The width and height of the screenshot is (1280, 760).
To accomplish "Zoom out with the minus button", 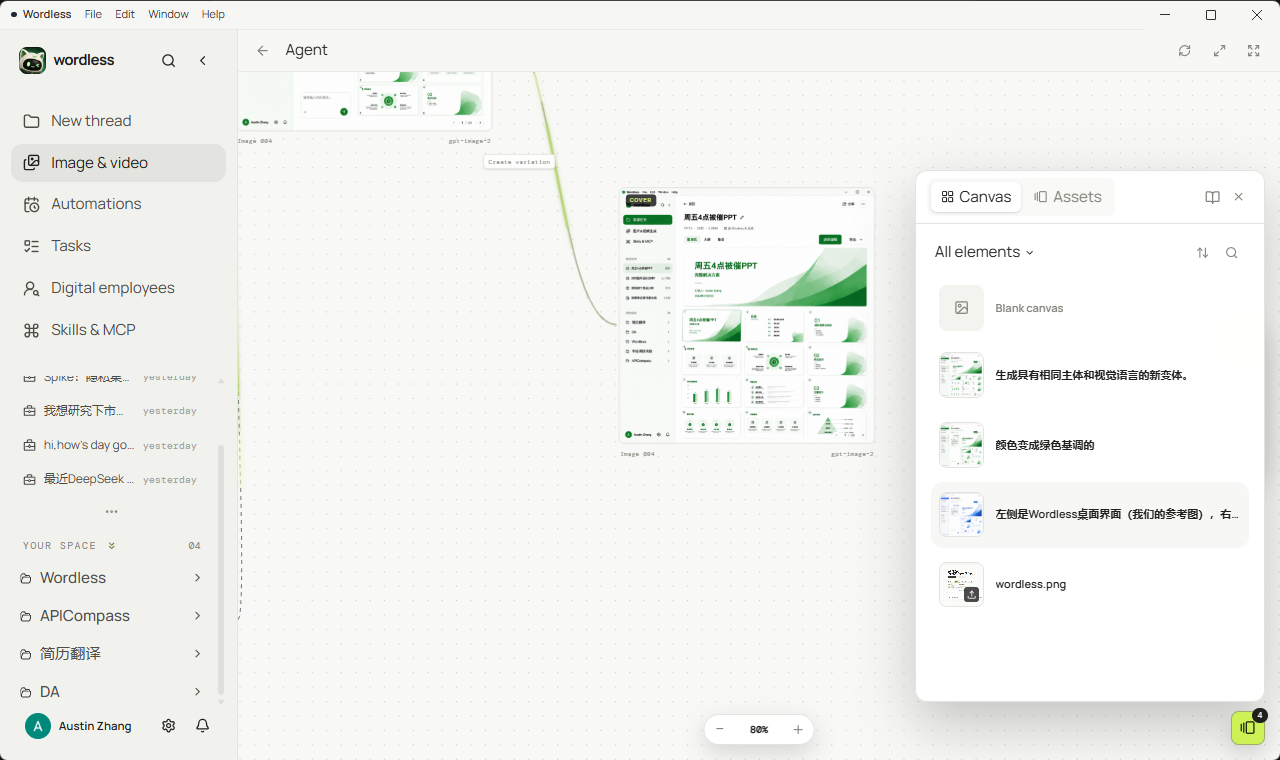I will point(720,730).
